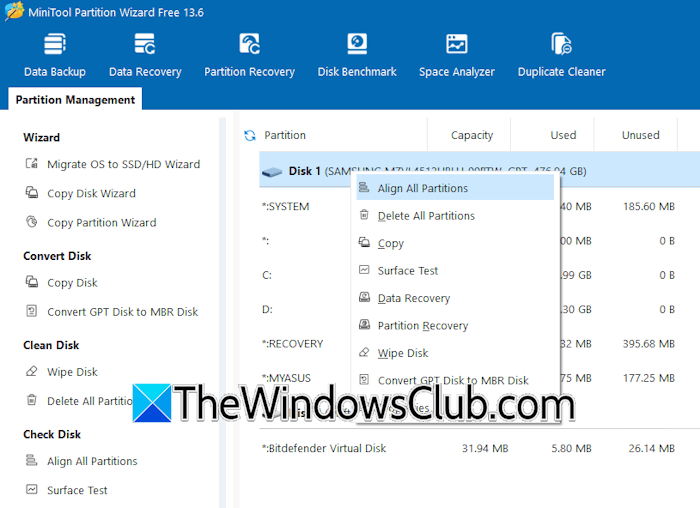The width and height of the screenshot is (700, 508).
Task: Start the Copy Disk Wizard link
Action: pyautogui.click(x=92, y=193)
